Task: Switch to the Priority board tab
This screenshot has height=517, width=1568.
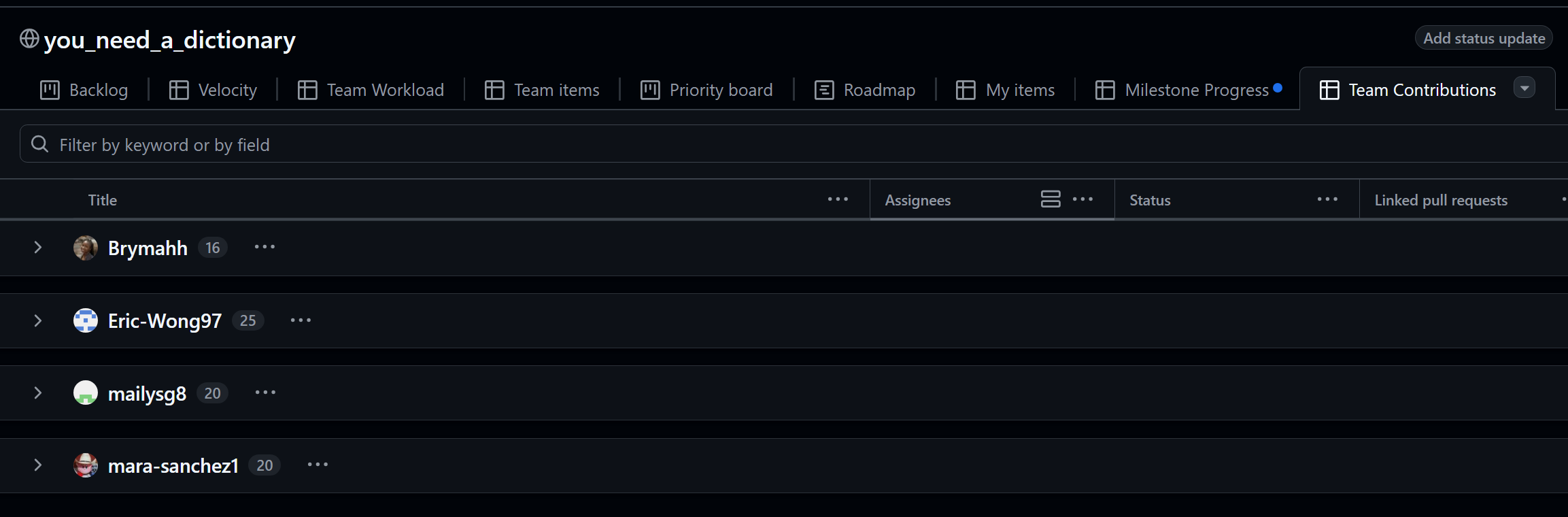Action: 707,90
